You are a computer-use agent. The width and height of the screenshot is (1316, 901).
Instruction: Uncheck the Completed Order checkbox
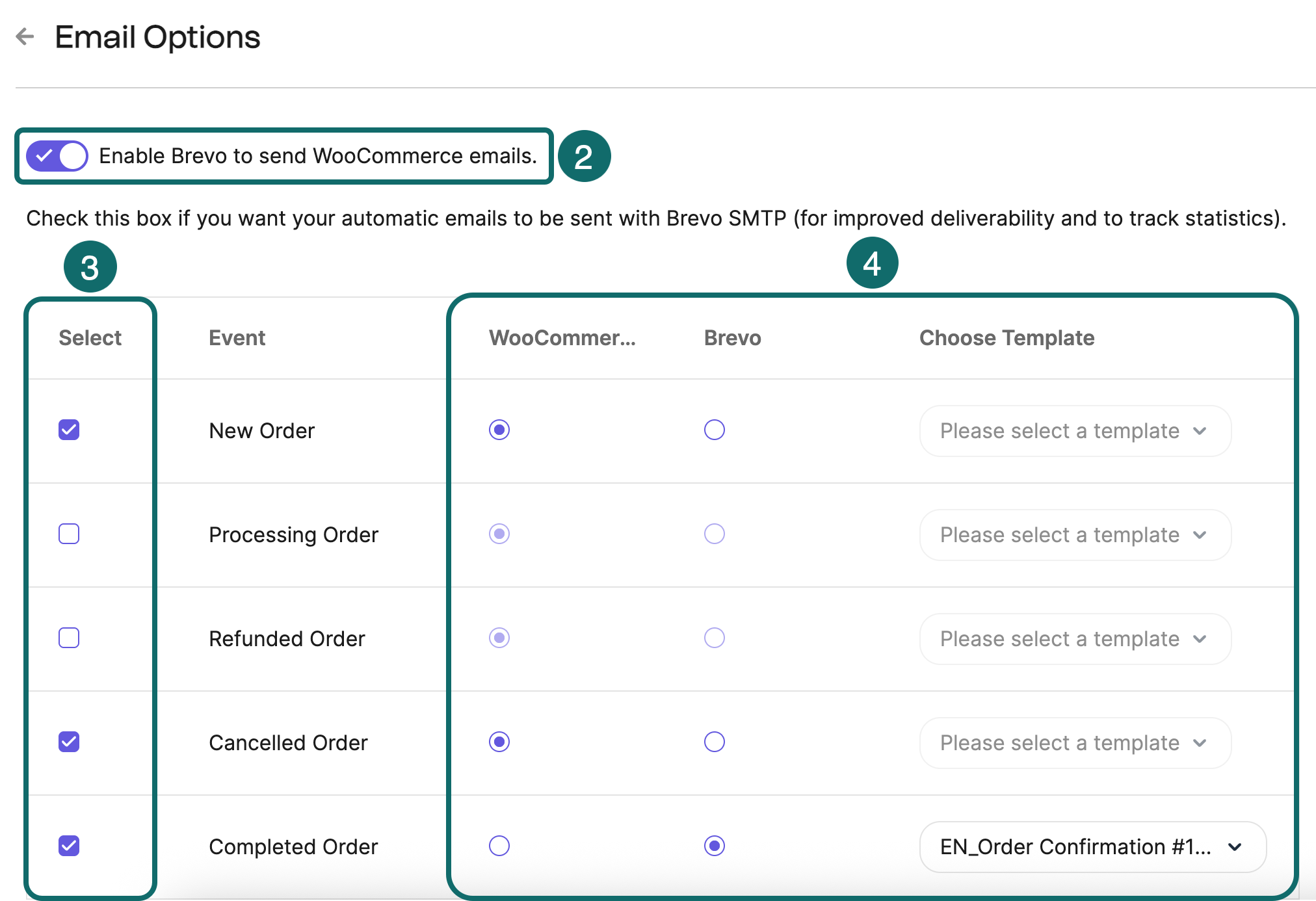click(68, 846)
